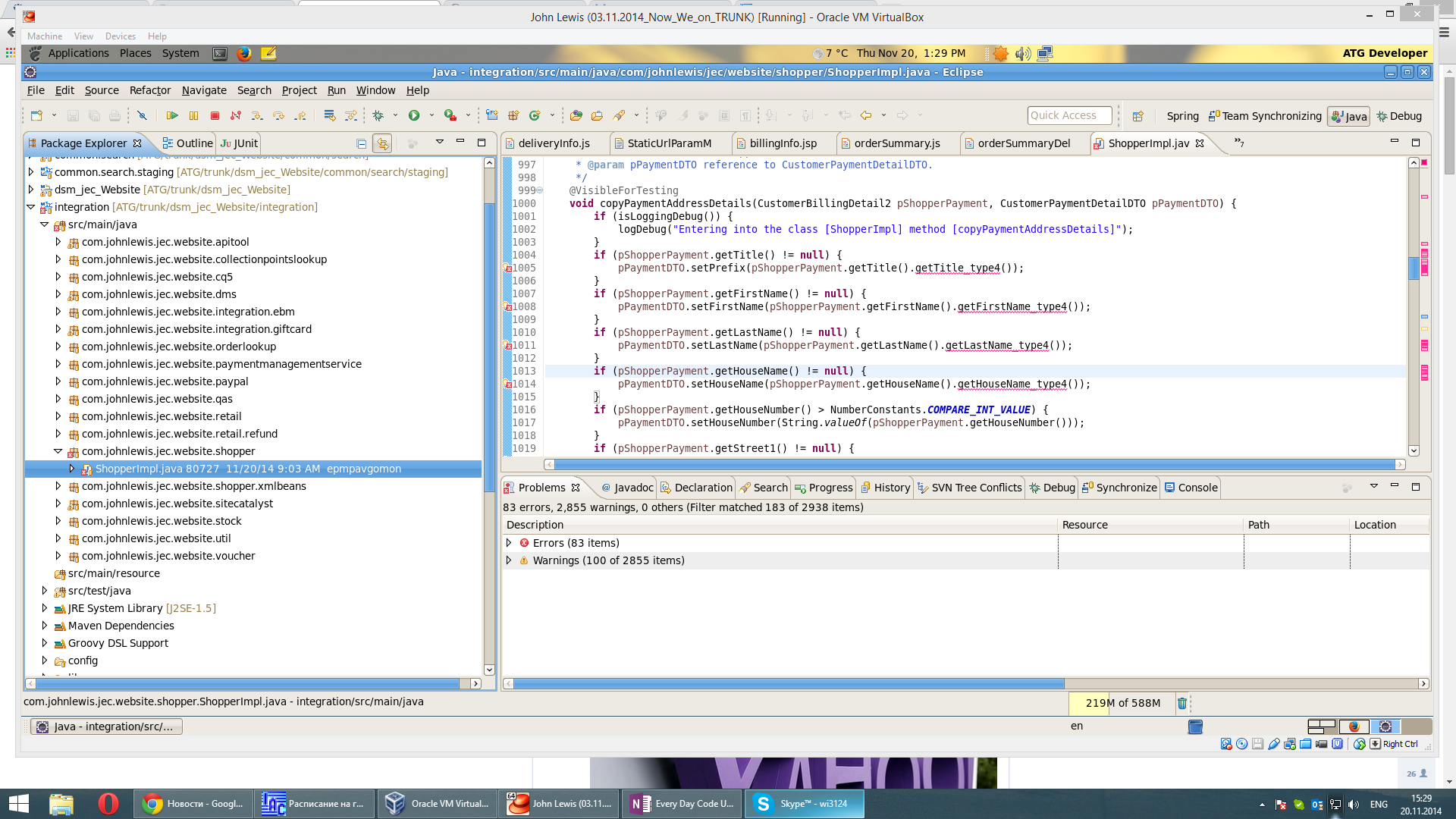Open the Console view tab
Image resolution: width=1456 pixels, height=819 pixels.
click(1197, 488)
